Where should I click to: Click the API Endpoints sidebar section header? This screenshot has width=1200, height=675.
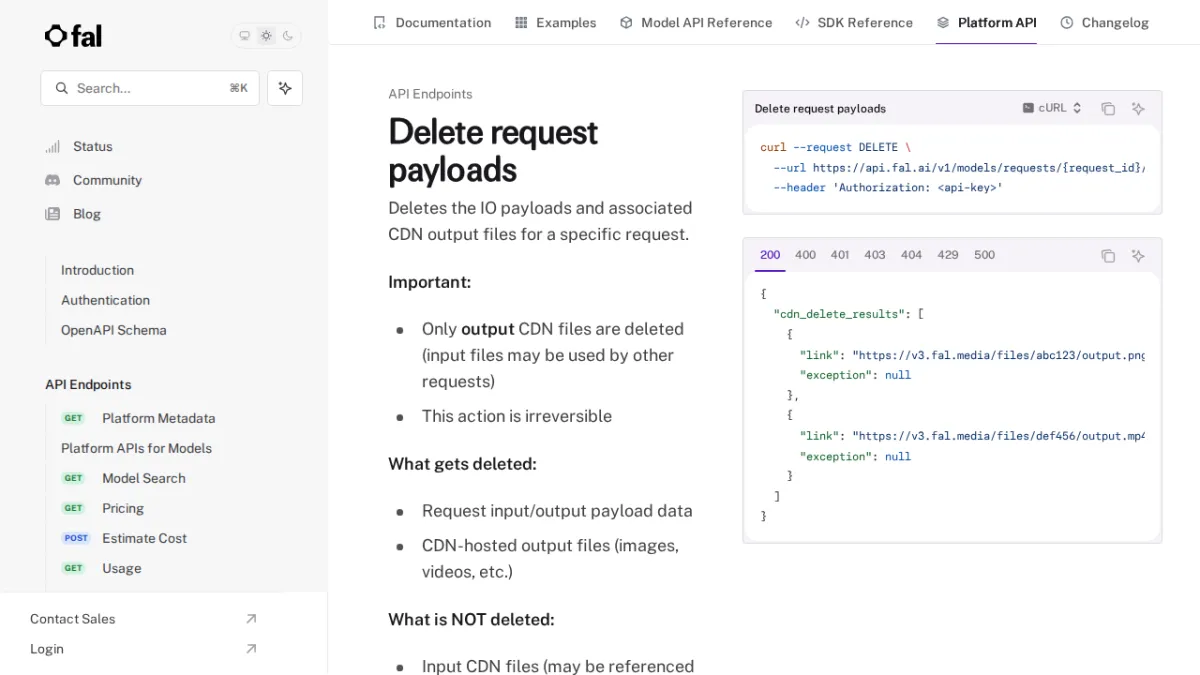[88, 384]
